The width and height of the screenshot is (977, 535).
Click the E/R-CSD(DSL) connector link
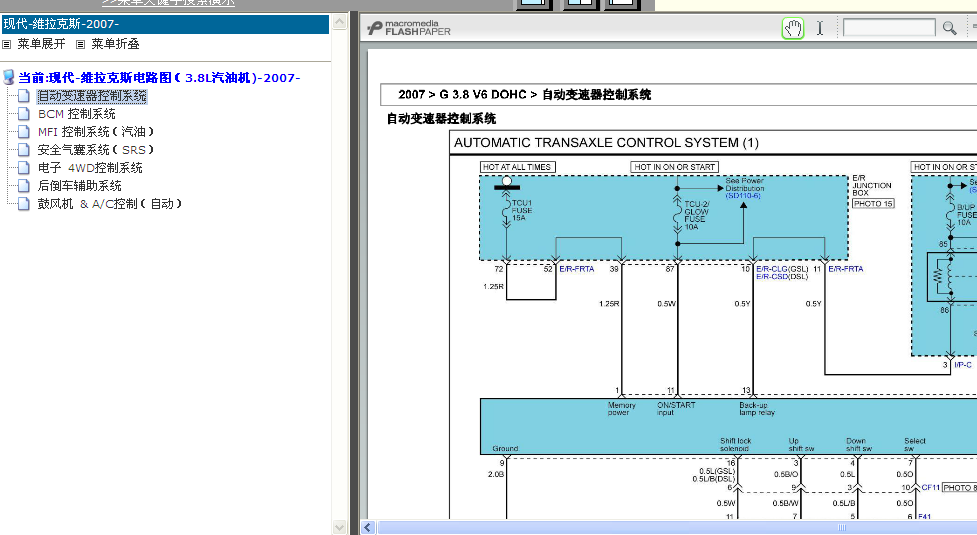pos(782,277)
